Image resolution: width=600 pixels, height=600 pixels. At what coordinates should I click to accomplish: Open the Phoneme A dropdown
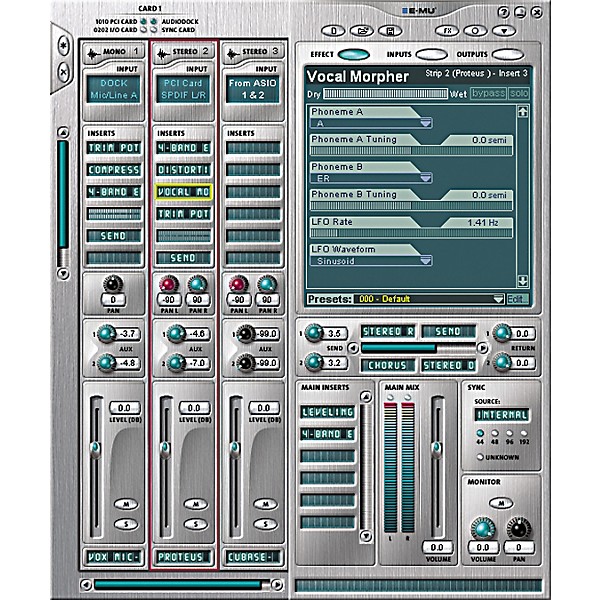[x=371, y=123]
